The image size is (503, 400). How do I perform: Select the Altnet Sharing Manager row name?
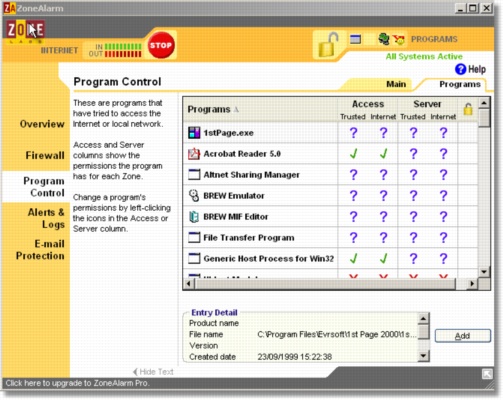click(x=252, y=175)
